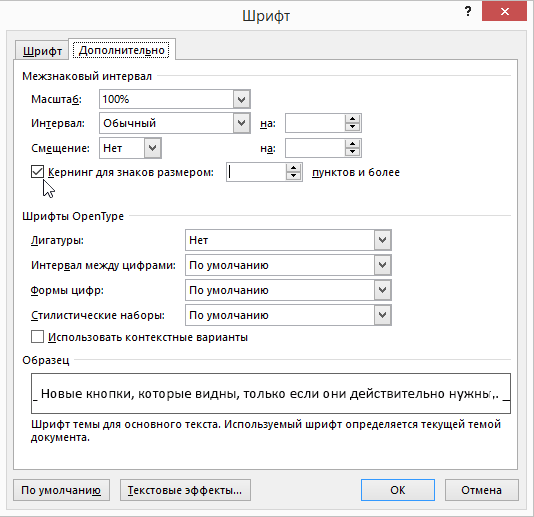The image size is (534, 517).
Task: Decrease the Смещение offset value with down arrow
Action: tap(352, 152)
